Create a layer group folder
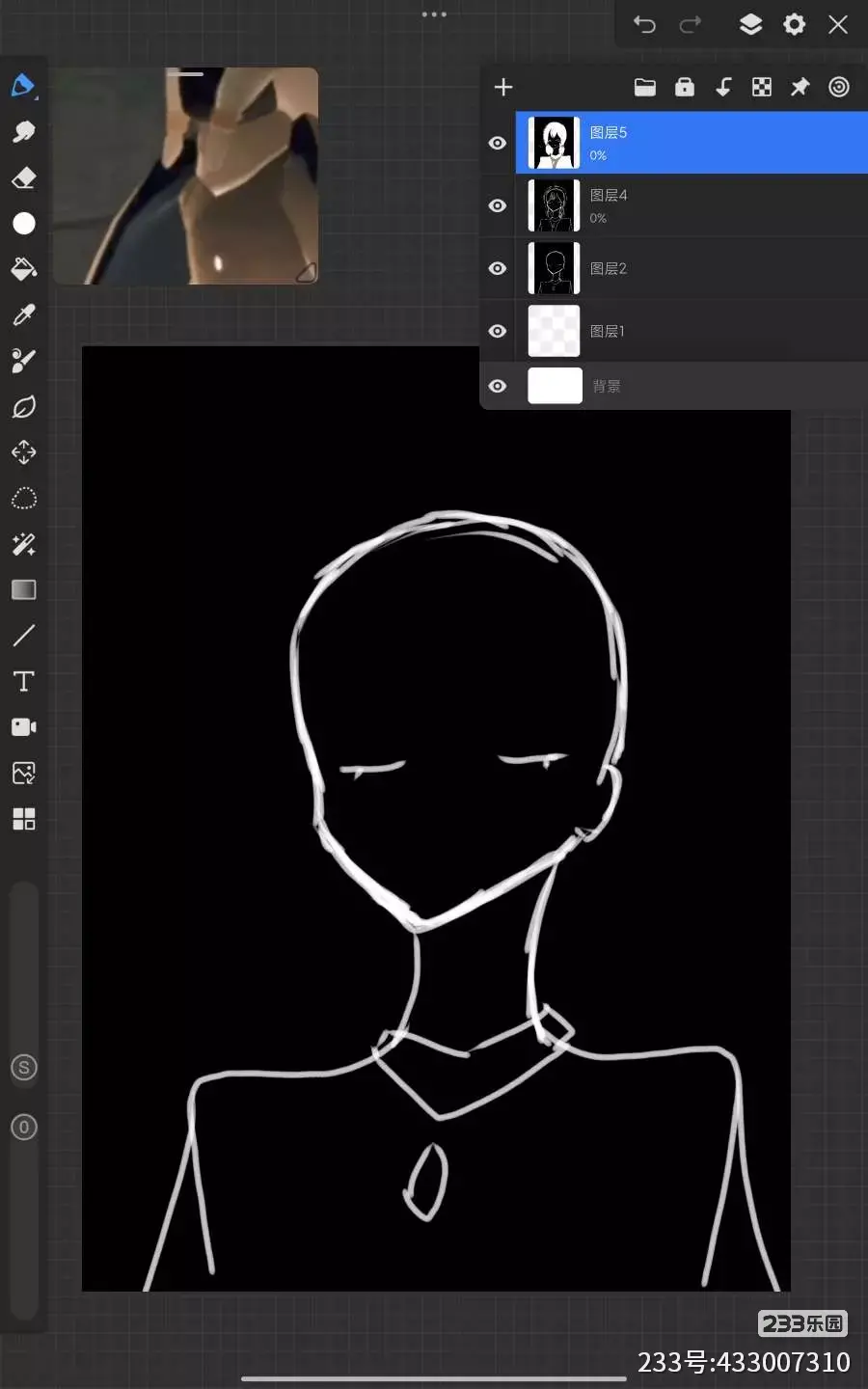The image size is (868, 1389). coord(645,88)
